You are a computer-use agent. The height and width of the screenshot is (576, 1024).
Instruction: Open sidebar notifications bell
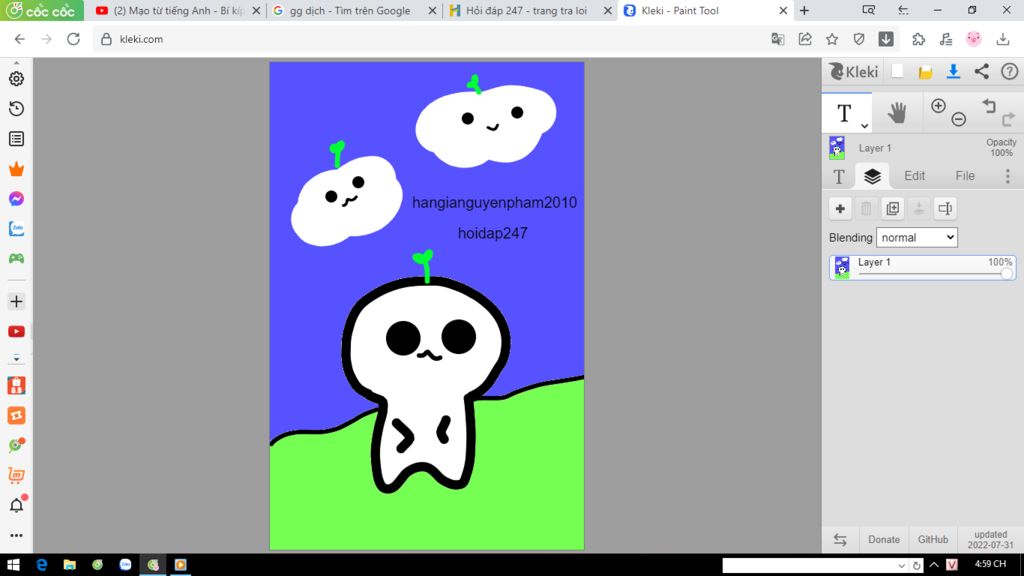[16, 505]
